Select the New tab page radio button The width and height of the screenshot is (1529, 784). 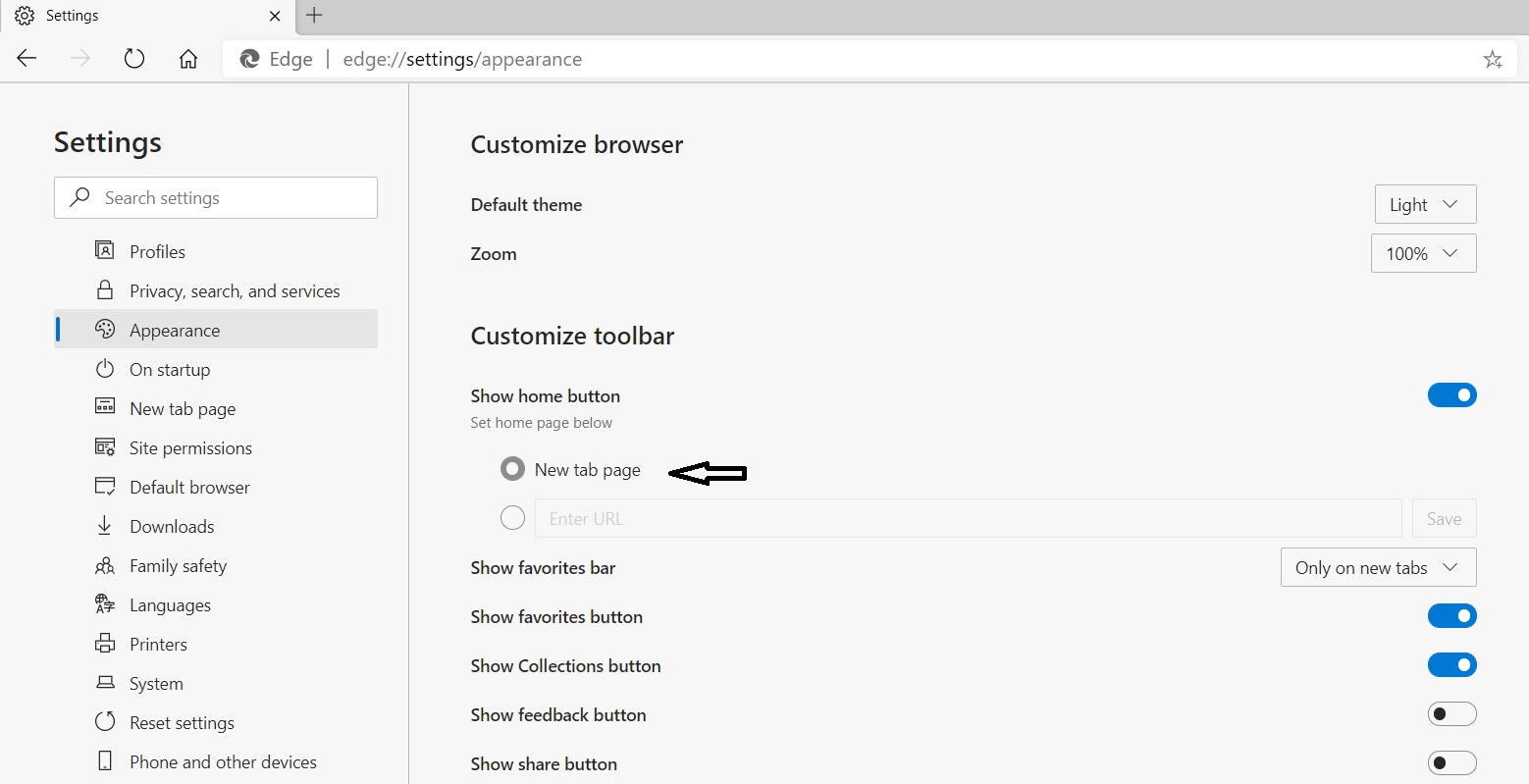coord(512,468)
